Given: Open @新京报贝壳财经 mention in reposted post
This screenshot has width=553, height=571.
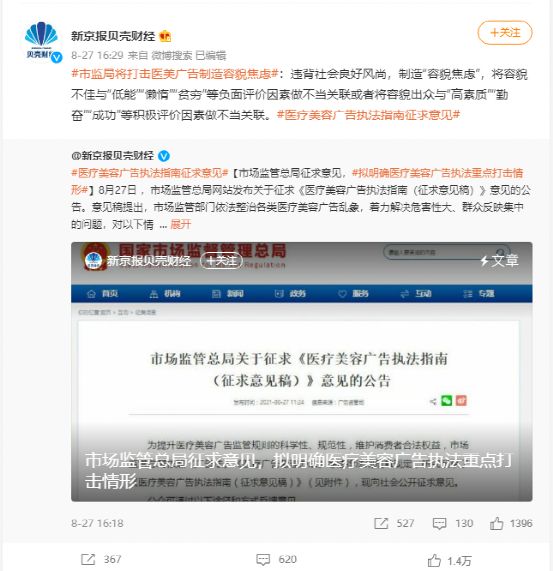Looking at the screenshot, I should coord(112,156).
